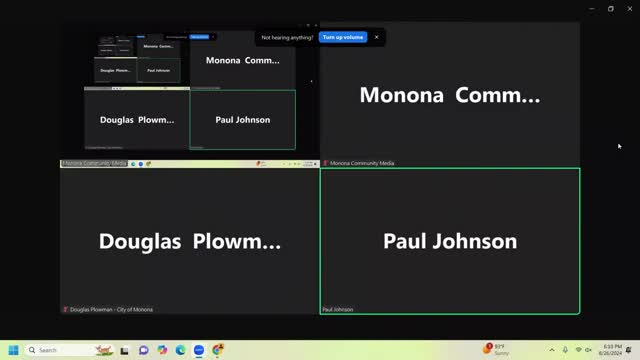640x360 pixels.
Task: Select the Monona Community Media video tile
Action: (x=450, y=94)
